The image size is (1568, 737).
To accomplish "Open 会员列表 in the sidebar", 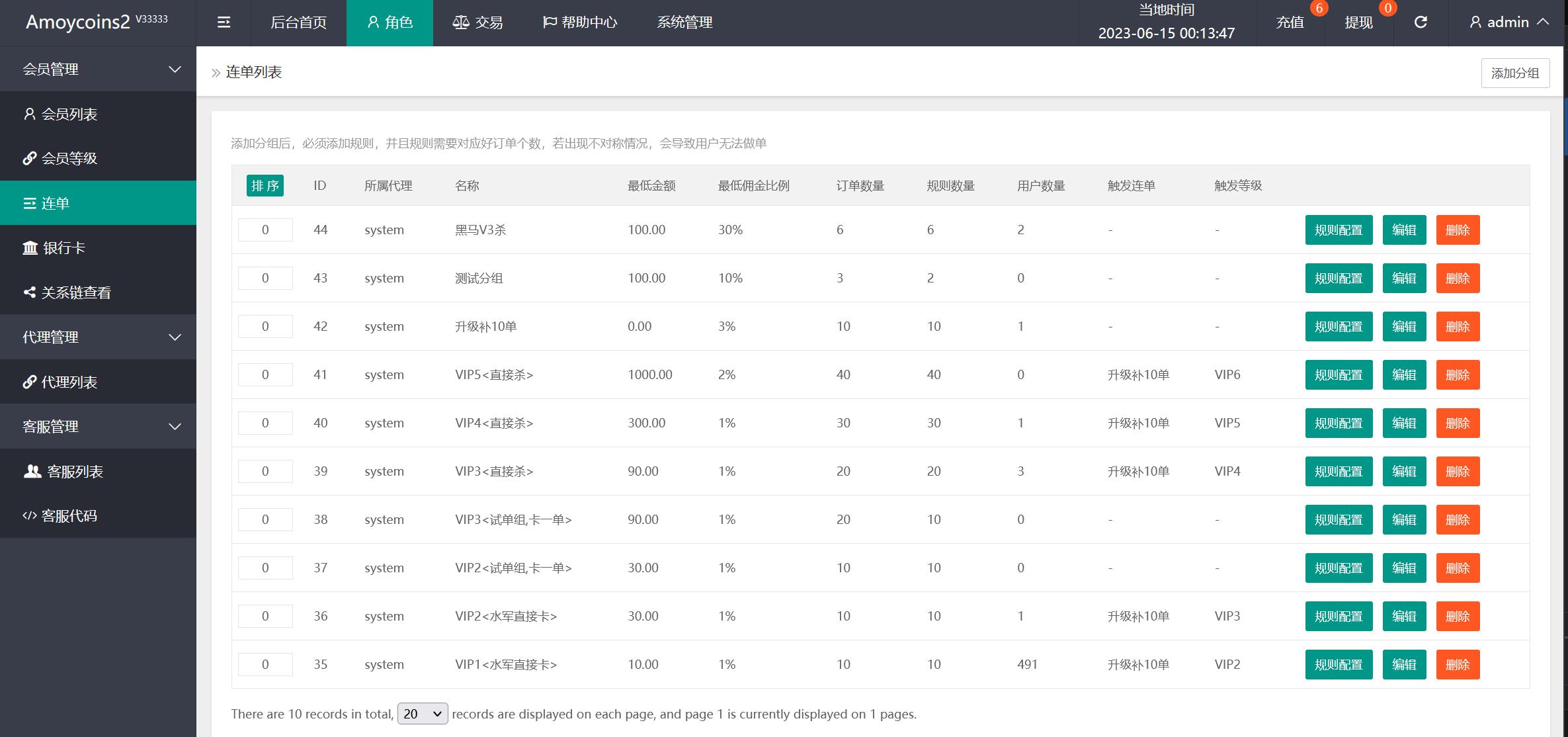I will coord(69,114).
